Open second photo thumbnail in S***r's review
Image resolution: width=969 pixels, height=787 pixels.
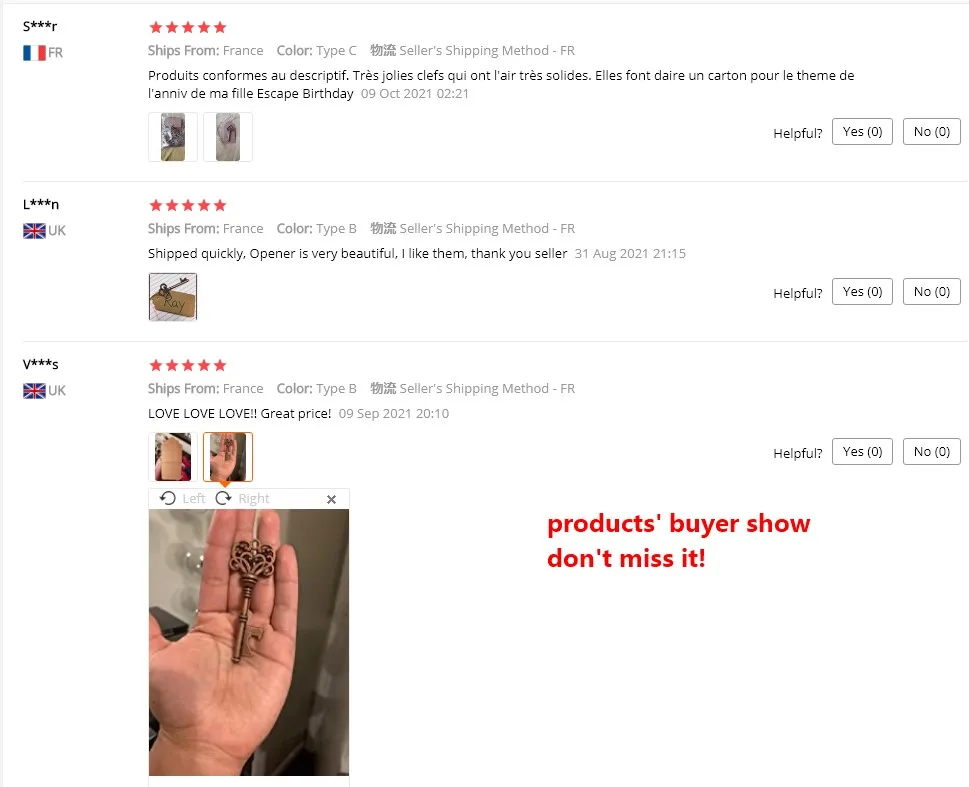[x=228, y=137]
